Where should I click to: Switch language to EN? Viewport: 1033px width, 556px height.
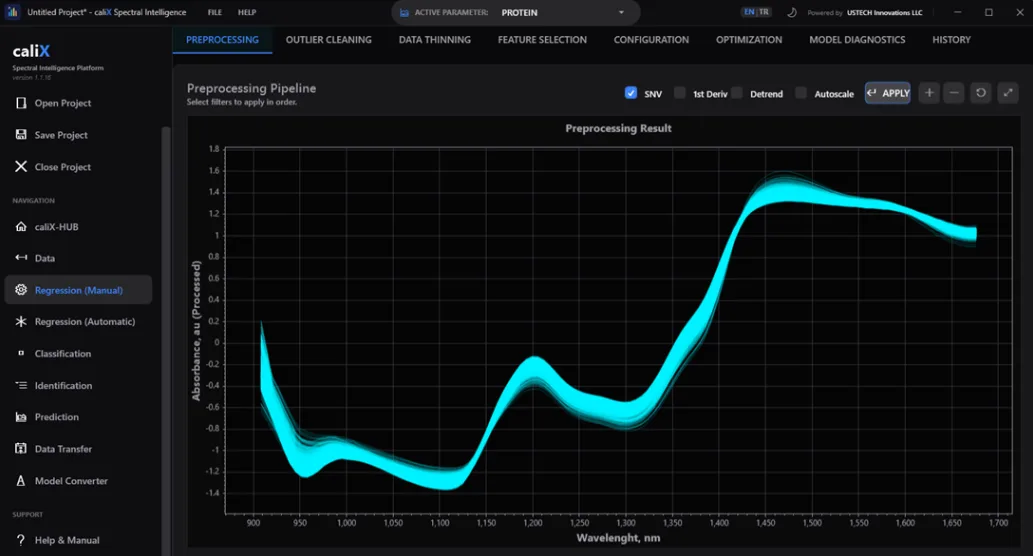748,12
